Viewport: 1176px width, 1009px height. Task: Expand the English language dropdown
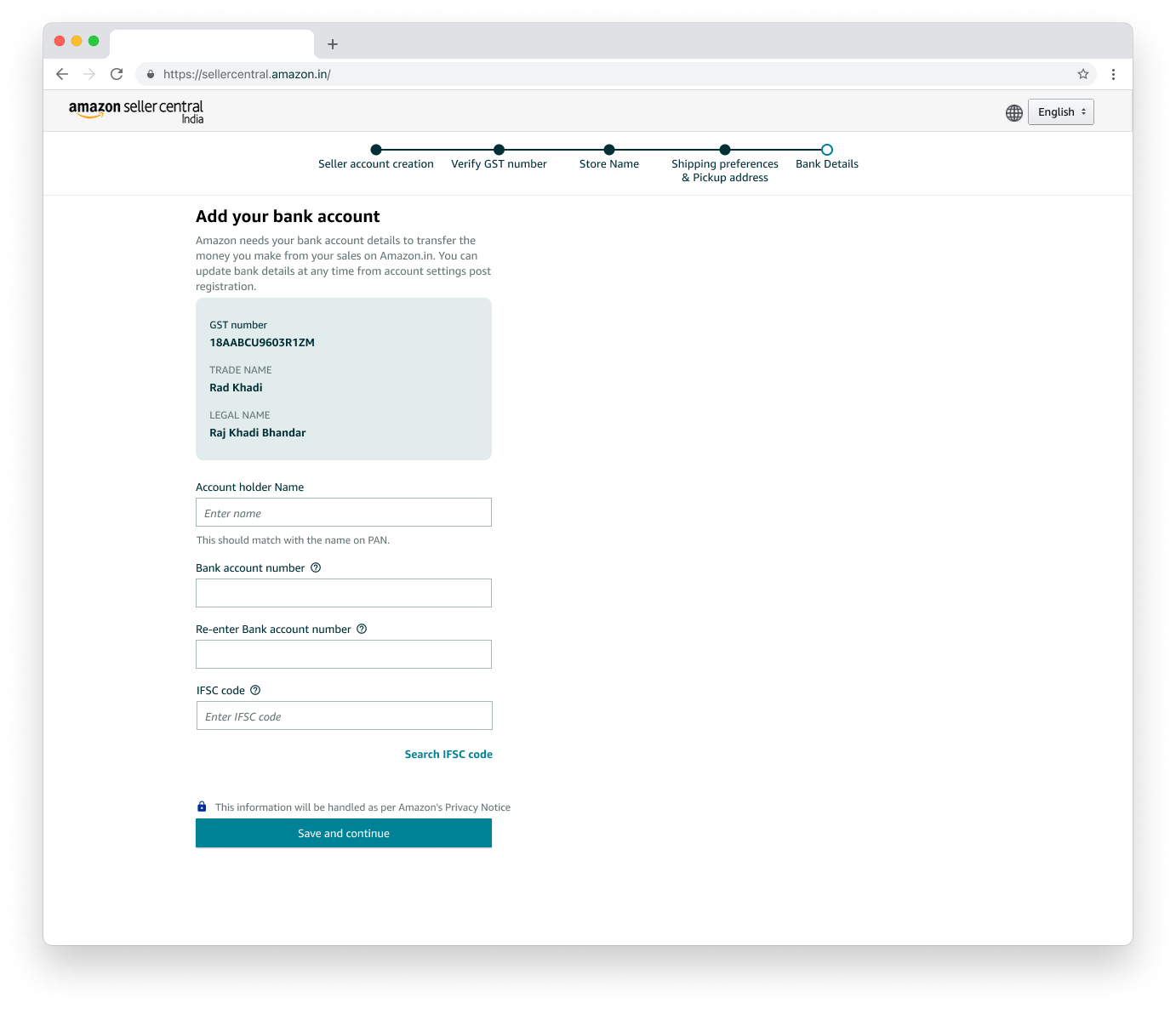(1060, 112)
